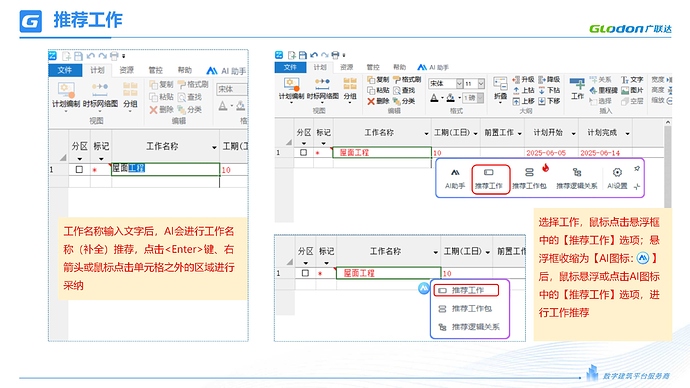This screenshot has width=690, height=388.
Task: Click 上移 in the 大纲 group
Action: 523,101
